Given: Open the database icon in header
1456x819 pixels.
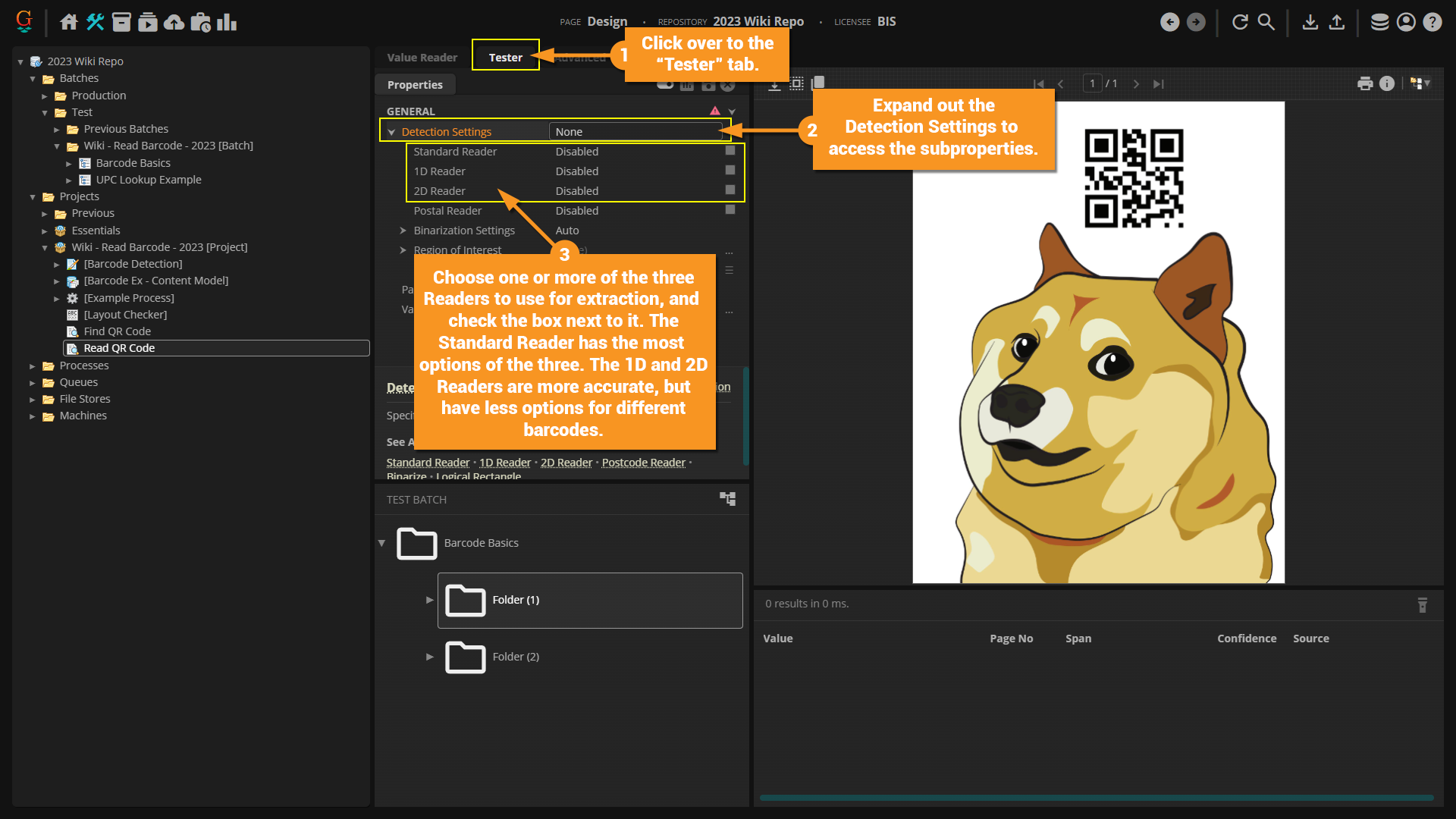Looking at the screenshot, I should click(x=1379, y=22).
